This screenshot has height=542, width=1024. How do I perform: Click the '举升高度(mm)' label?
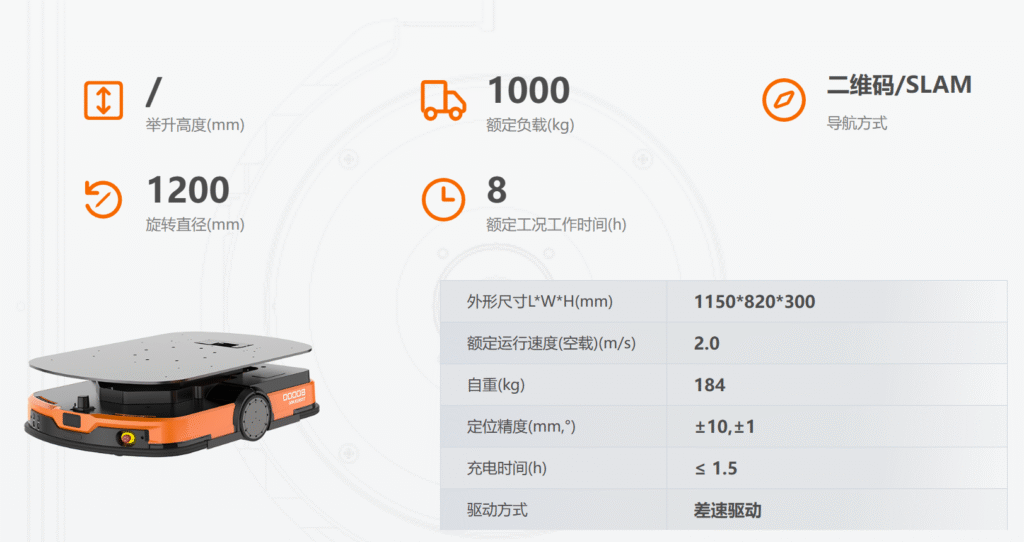pos(195,125)
